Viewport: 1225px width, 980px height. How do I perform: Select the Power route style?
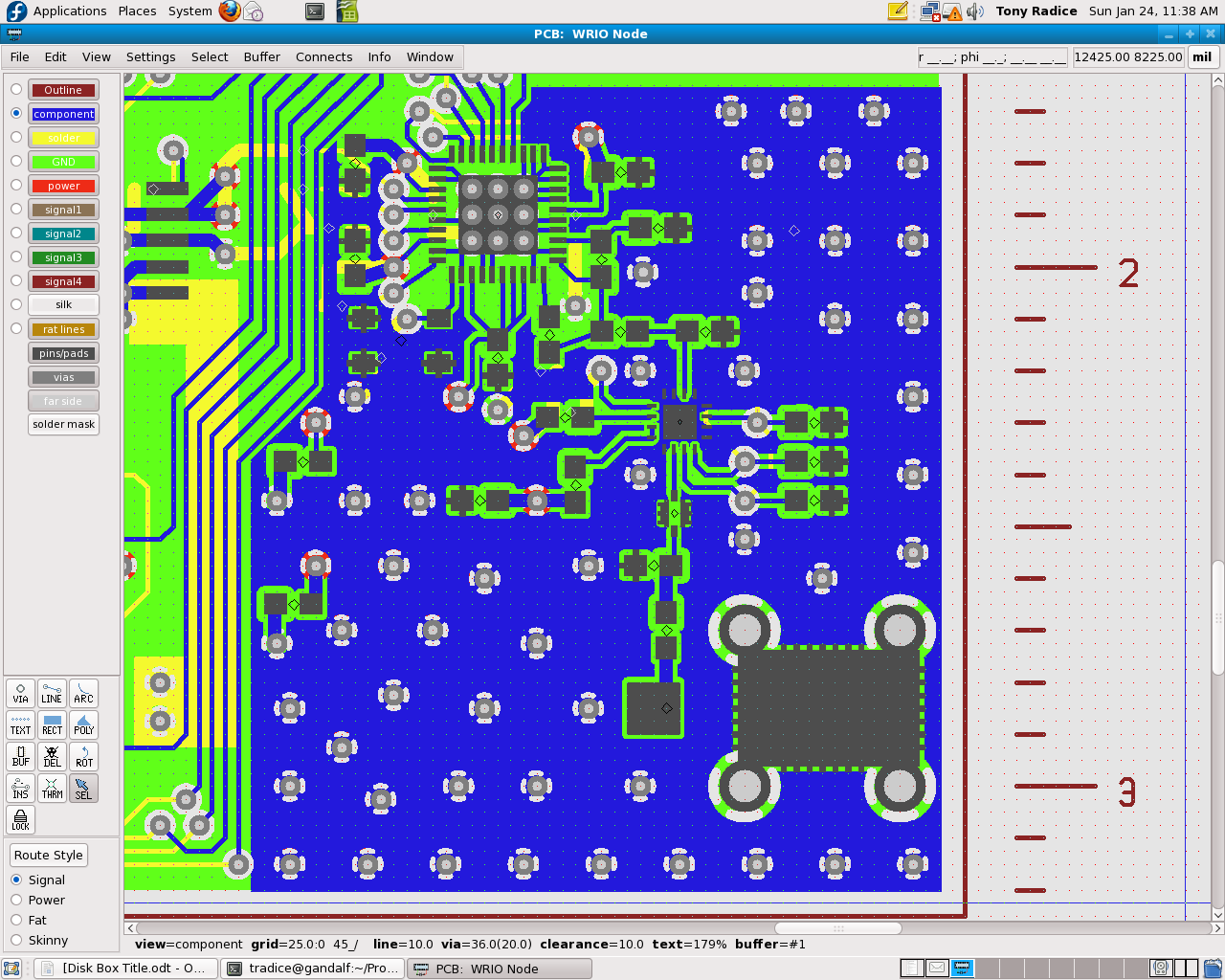[16, 900]
